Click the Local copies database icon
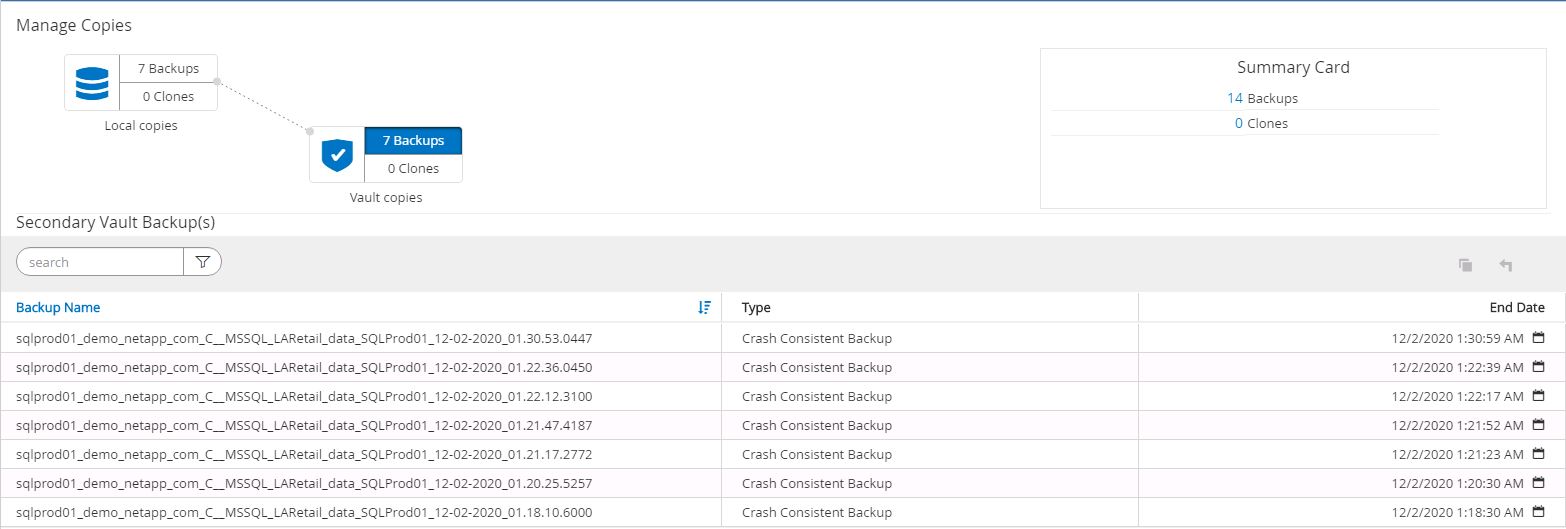 click(x=92, y=83)
